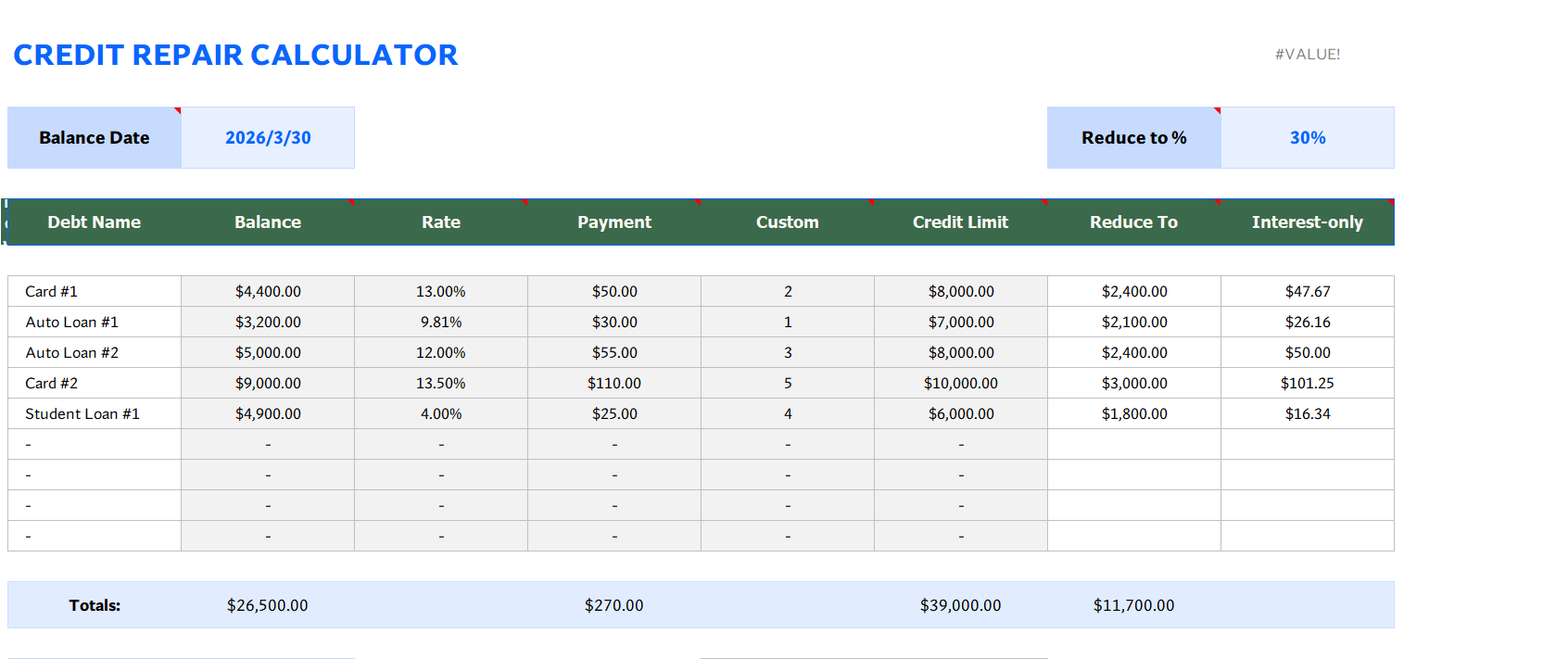Viewport: 1568px width, 659px height.
Task: Select the Card #1 debt name cell
Action: click(x=95, y=291)
